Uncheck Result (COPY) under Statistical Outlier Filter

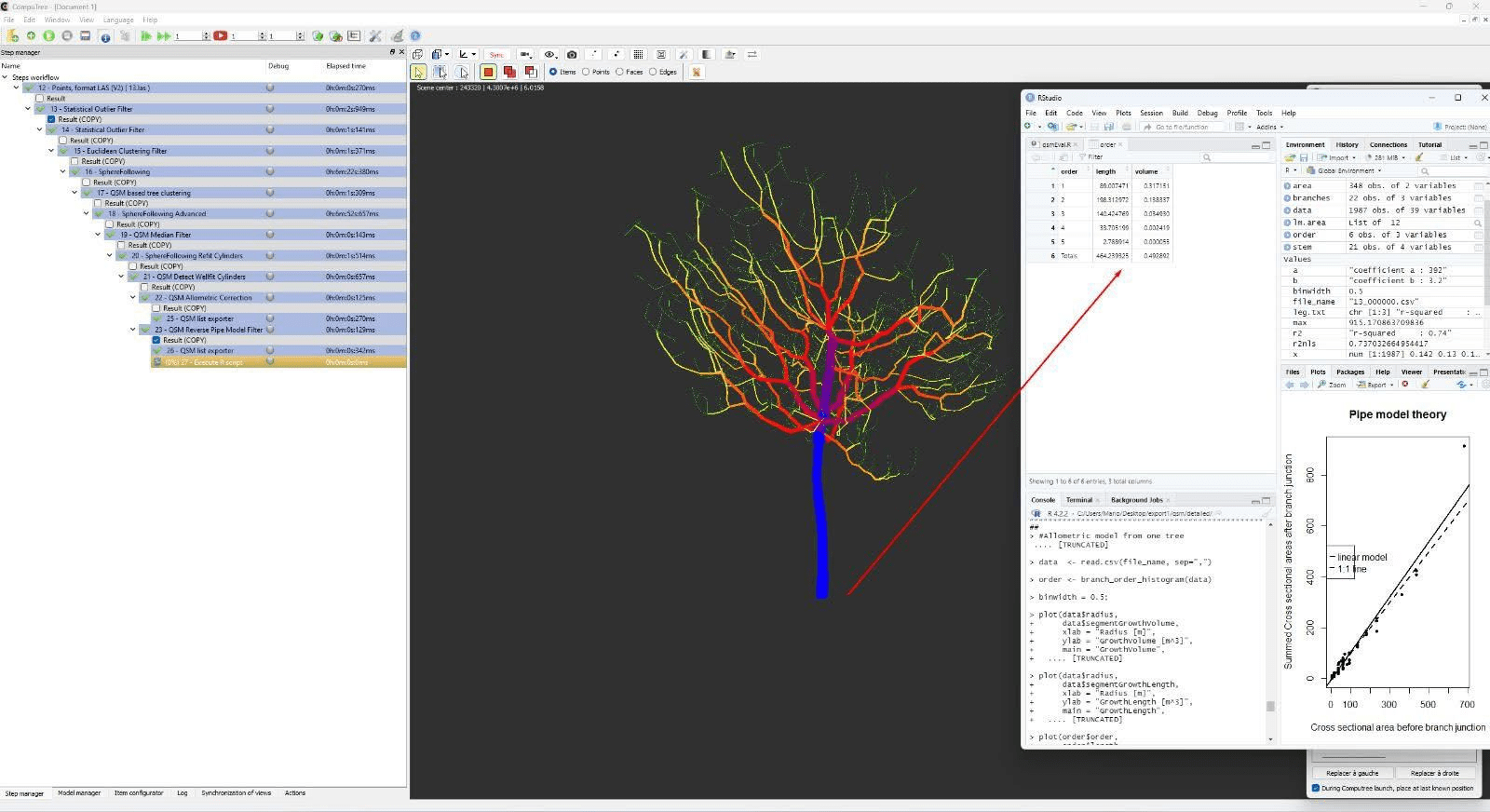coord(51,119)
